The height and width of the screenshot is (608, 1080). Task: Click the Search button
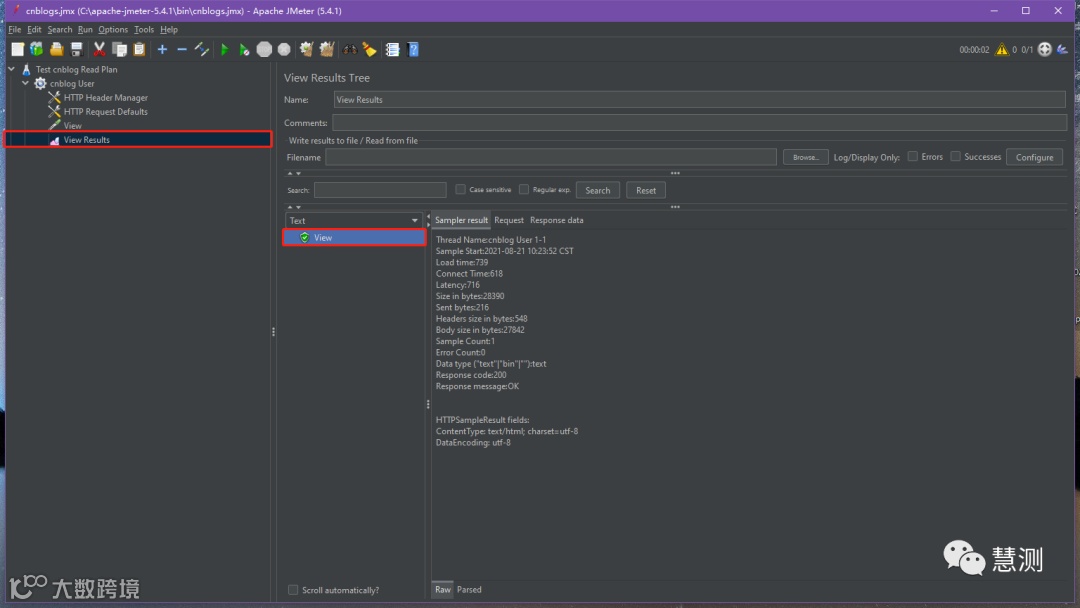(597, 190)
